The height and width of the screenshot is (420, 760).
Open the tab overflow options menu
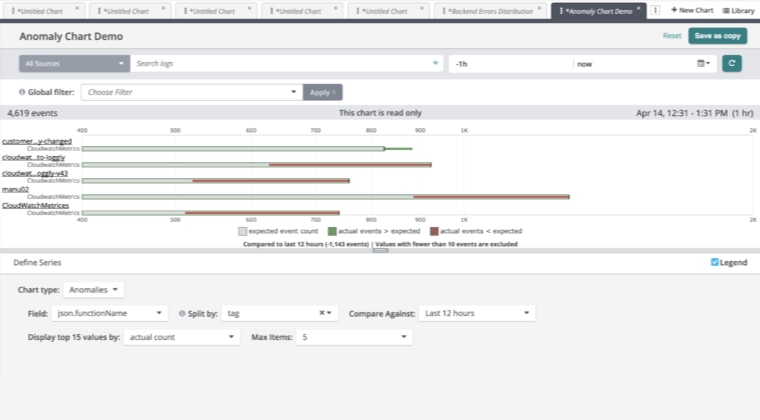(656, 10)
